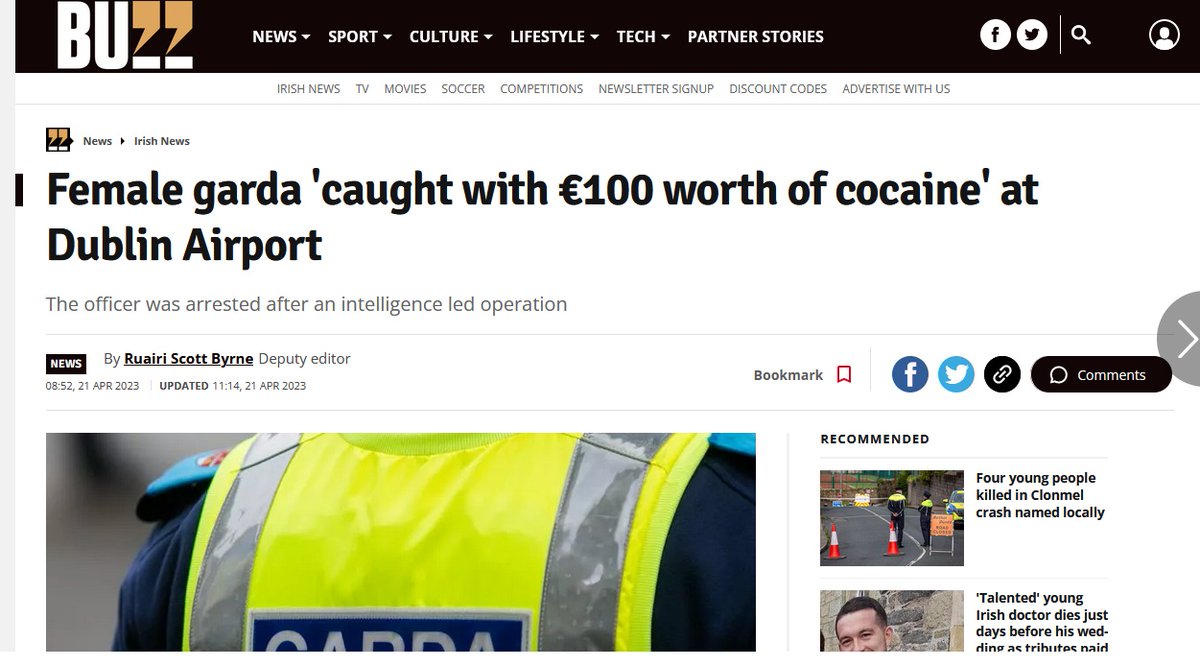
Task: Open the Buzz Twitter icon in header
Action: tap(1032, 35)
